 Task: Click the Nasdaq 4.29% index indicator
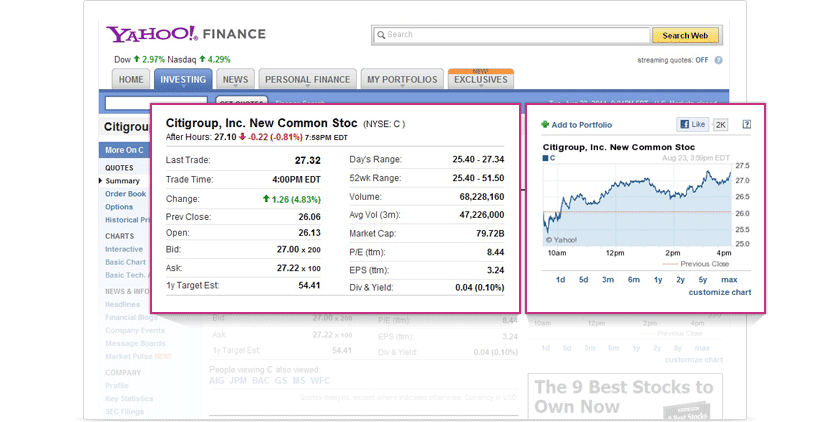[x=199, y=59]
